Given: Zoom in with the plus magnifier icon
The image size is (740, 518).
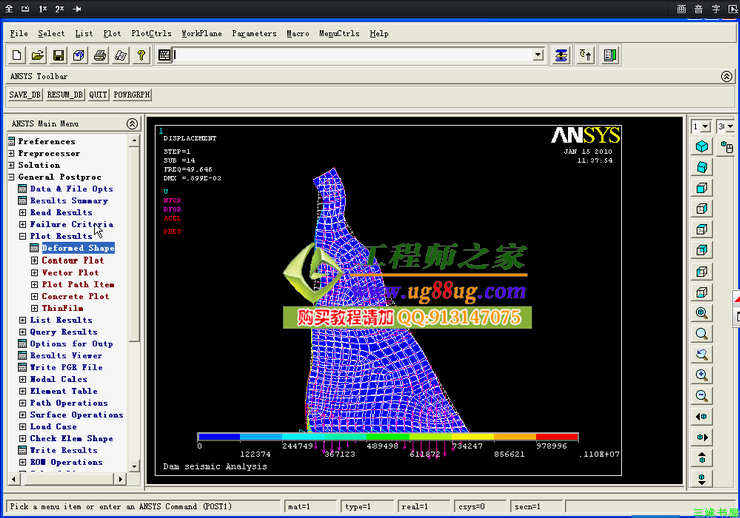Looking at the screenshot, I should click(702, 375).
